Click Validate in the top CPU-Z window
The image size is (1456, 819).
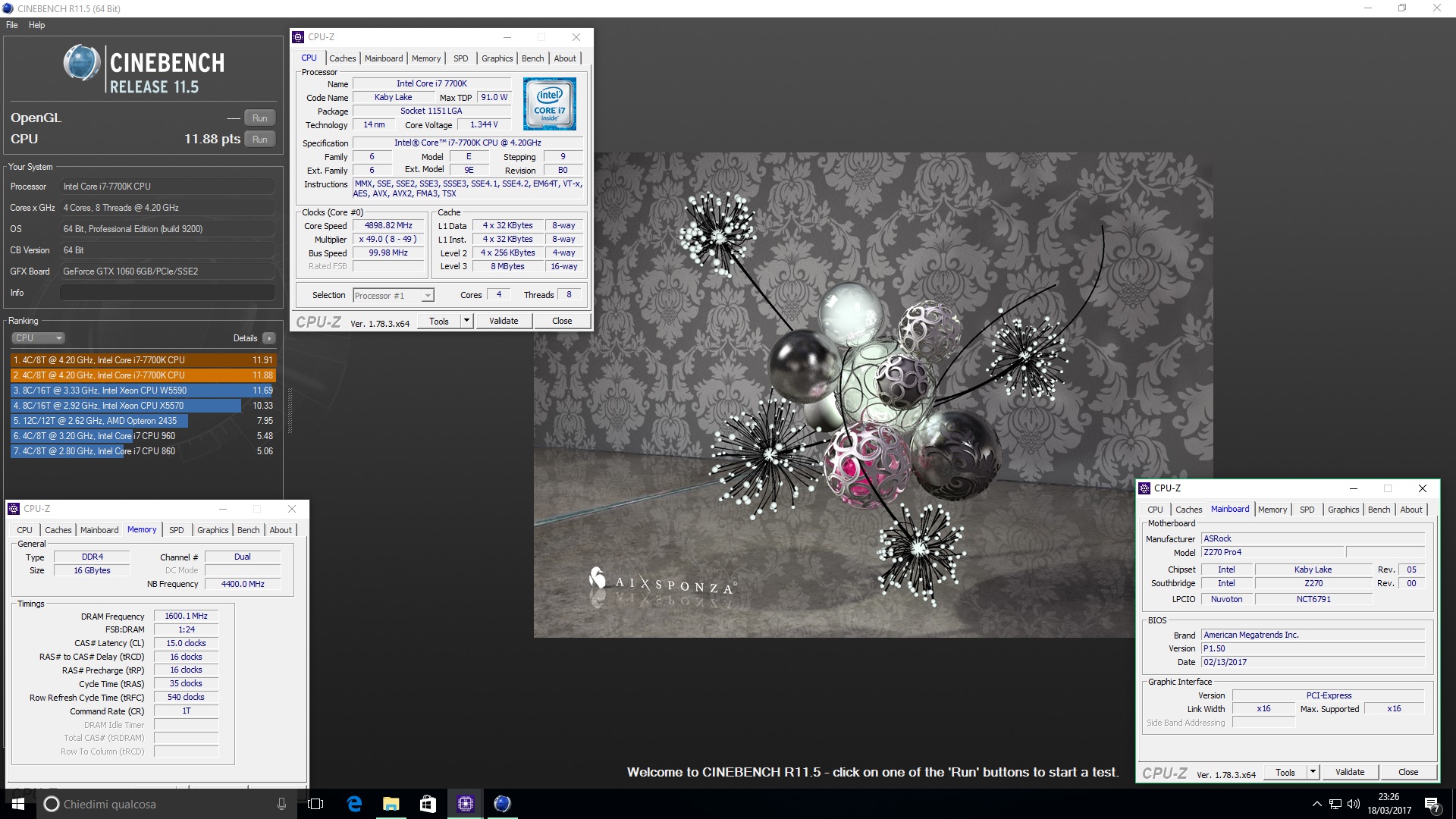[504, 322]
